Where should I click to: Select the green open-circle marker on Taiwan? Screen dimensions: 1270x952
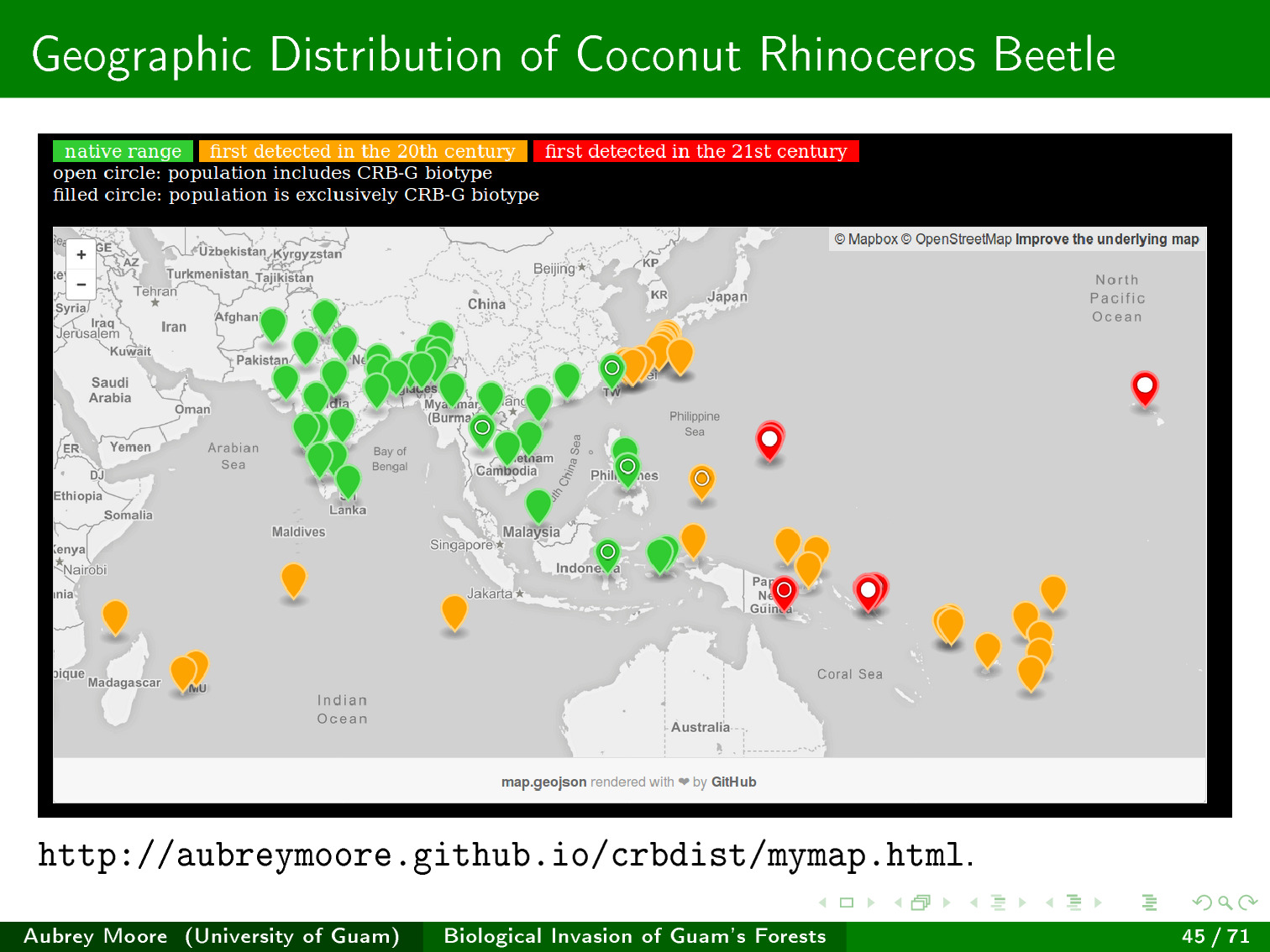pos(612,369)
